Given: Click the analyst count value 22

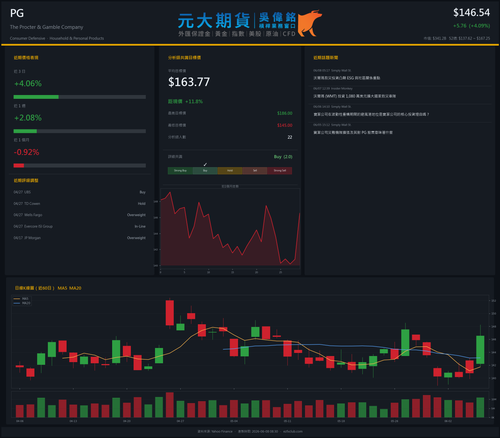Looking at the screenshot, I should (x=290, y=137).
